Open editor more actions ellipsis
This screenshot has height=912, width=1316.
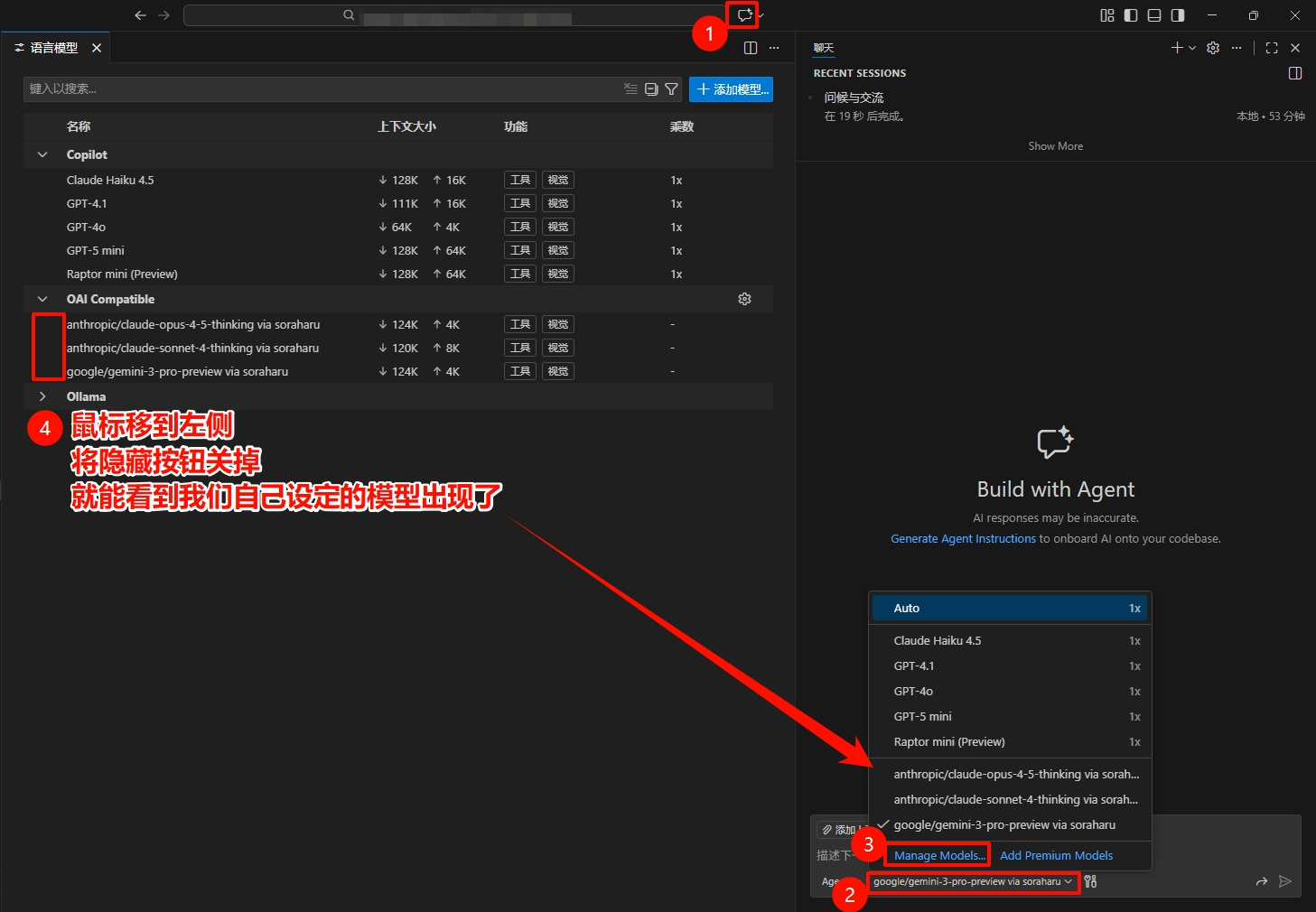tap(774, 48)
